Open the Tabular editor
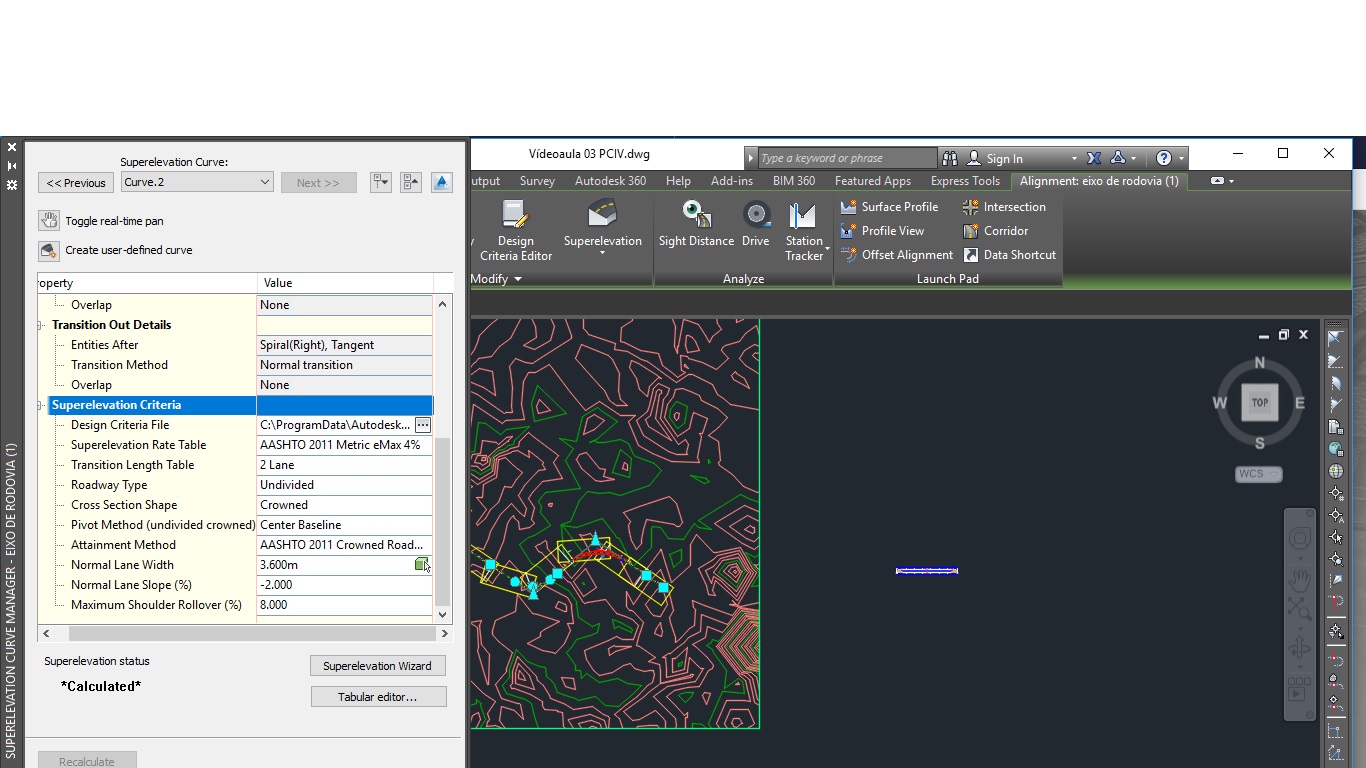This screenshot has height=768, width=1366. pyautogui.click(x=378, y=696)
